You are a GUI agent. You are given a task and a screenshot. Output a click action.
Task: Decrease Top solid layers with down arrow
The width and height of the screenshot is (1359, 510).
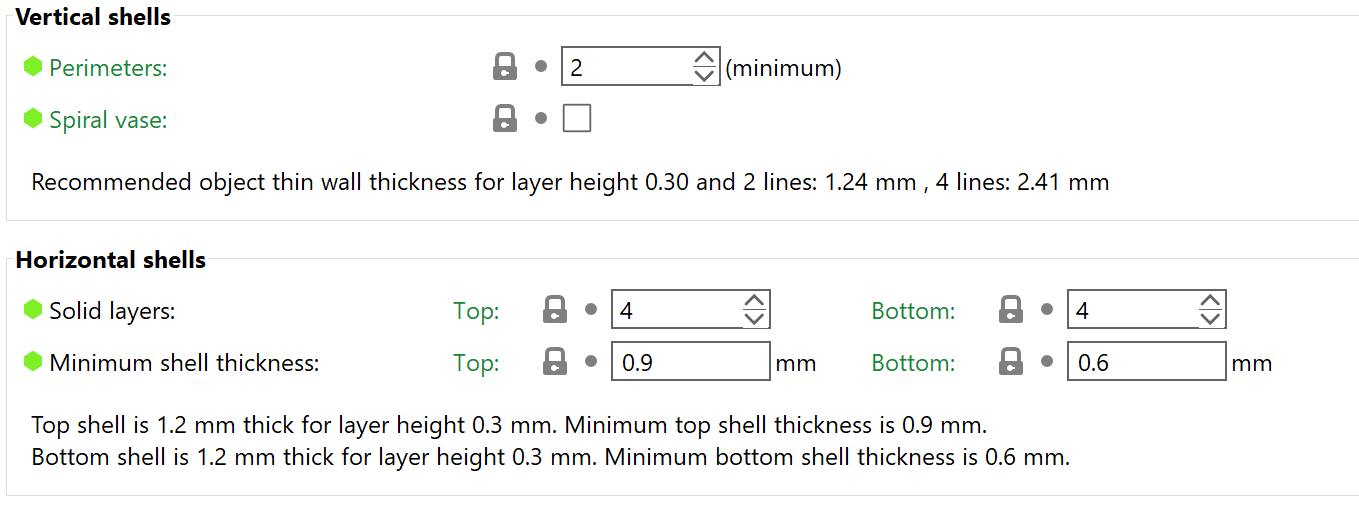pyautogui.click(x=755, y=319)
